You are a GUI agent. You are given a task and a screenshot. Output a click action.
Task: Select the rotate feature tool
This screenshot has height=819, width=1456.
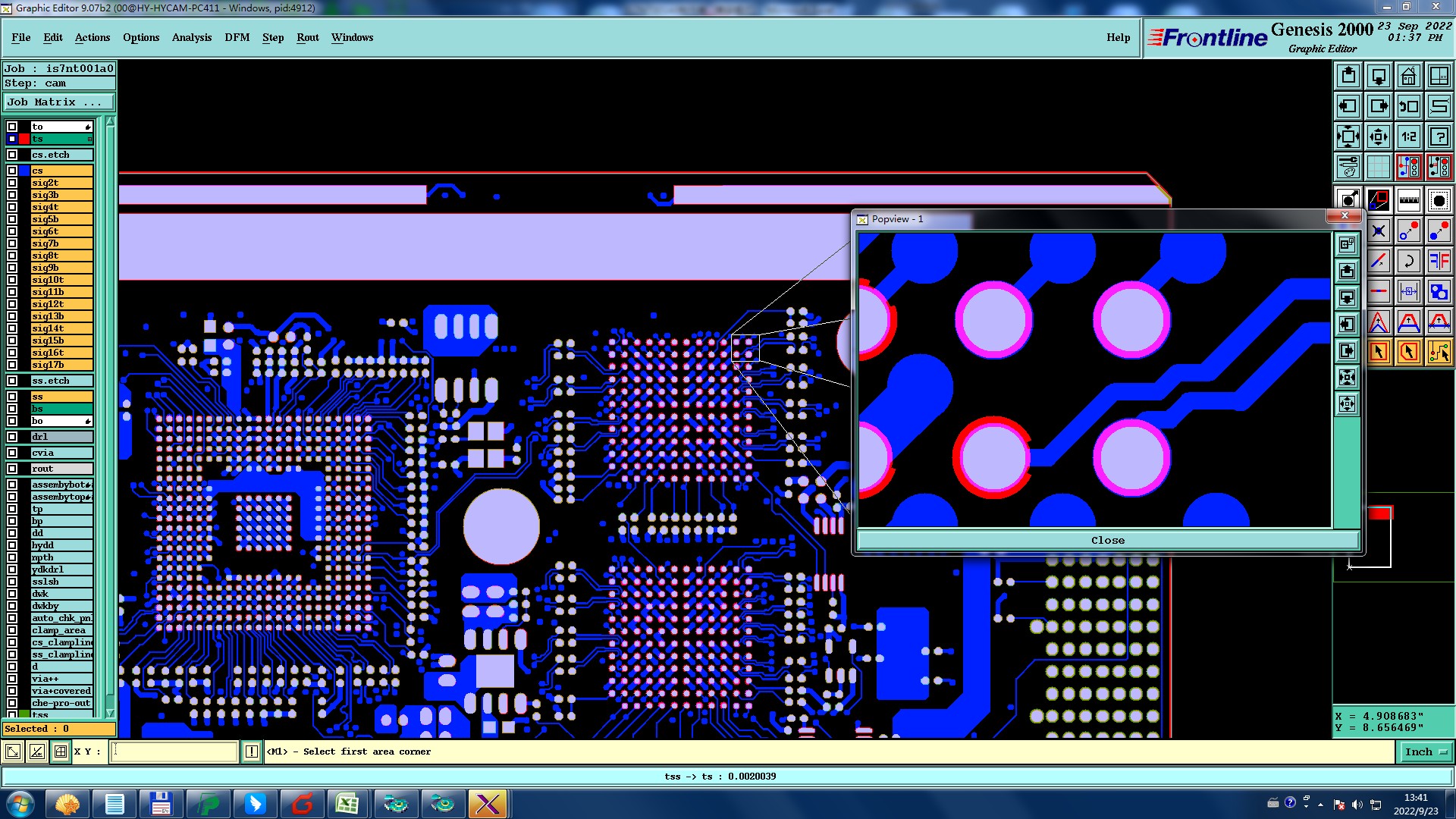click(x=1408, y=262)
